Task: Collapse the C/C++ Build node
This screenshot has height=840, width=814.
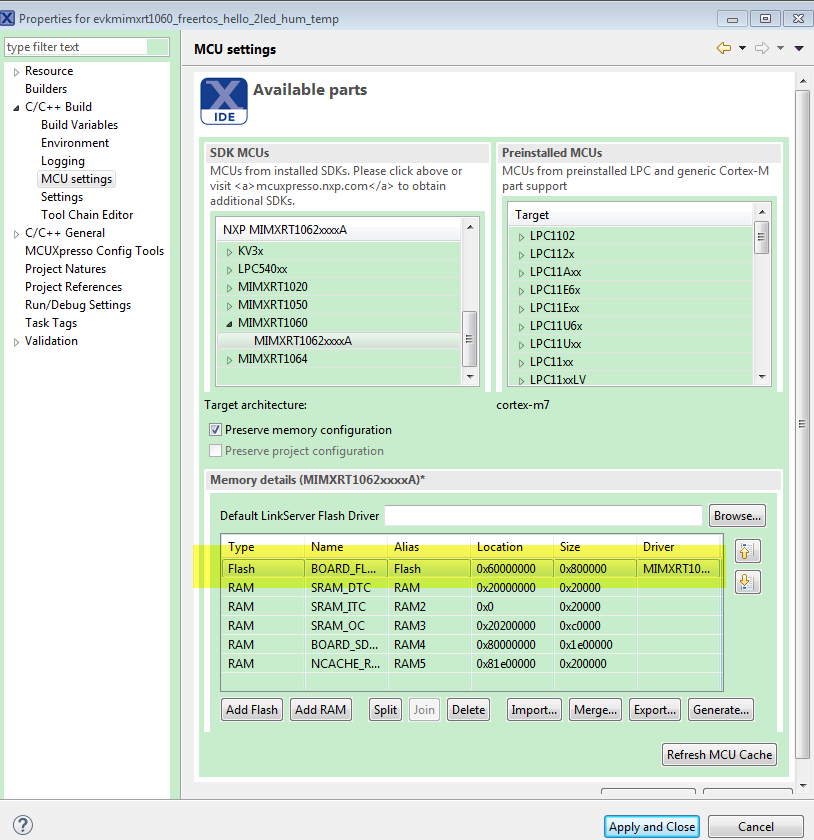Action: [16, 108]
